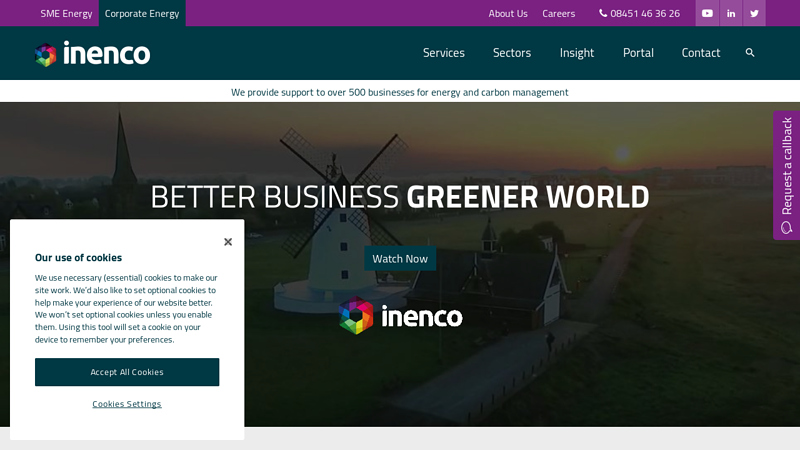Viewport: 800px width, 450px height.
Task: Go to the Careers page
Action: pyautogui.click(x=559, y=13)
